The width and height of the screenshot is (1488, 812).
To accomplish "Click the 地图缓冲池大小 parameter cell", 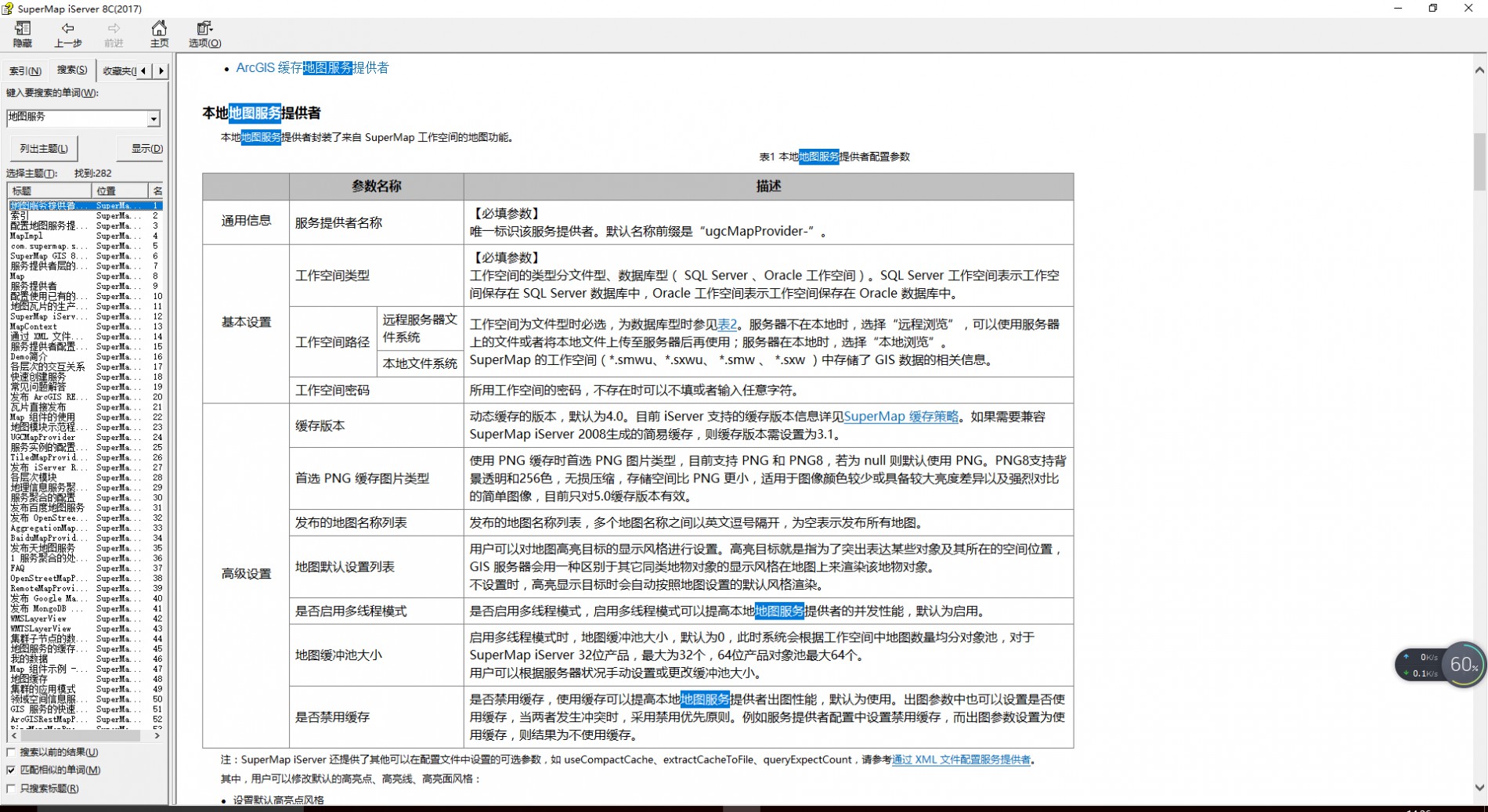I will (x=376, y=655).
